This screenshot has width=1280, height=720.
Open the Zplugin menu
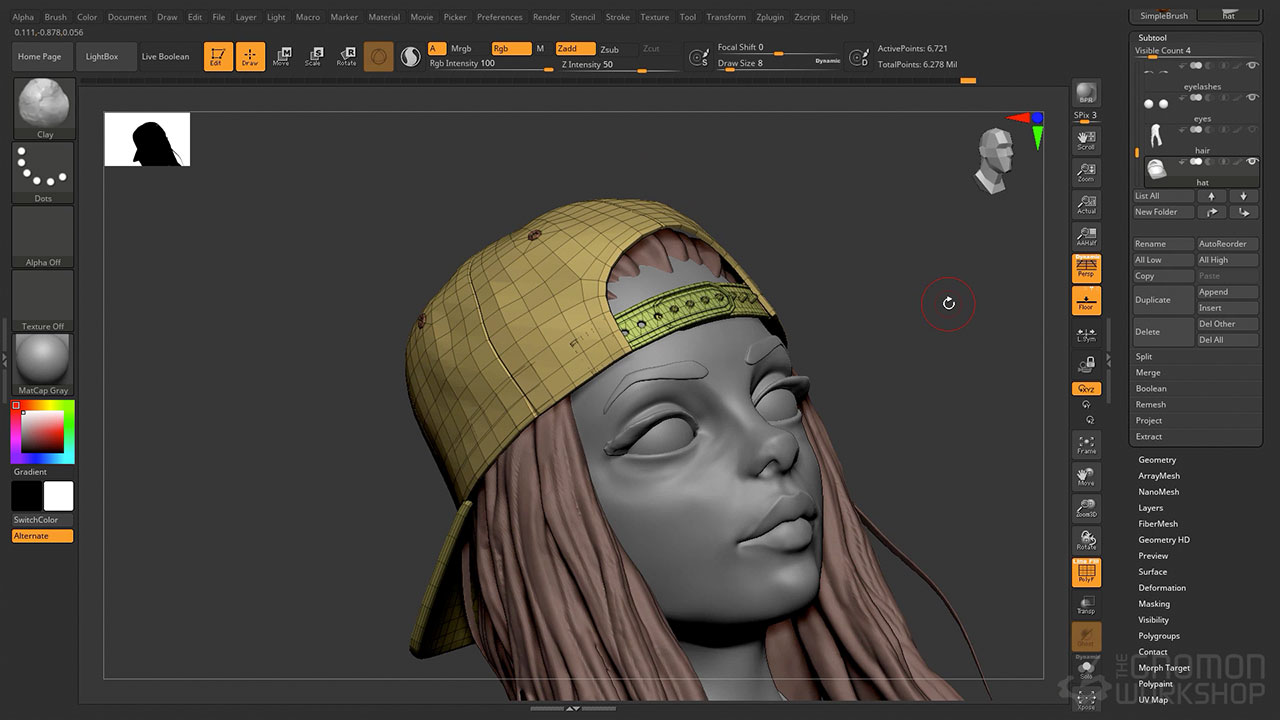770,17
